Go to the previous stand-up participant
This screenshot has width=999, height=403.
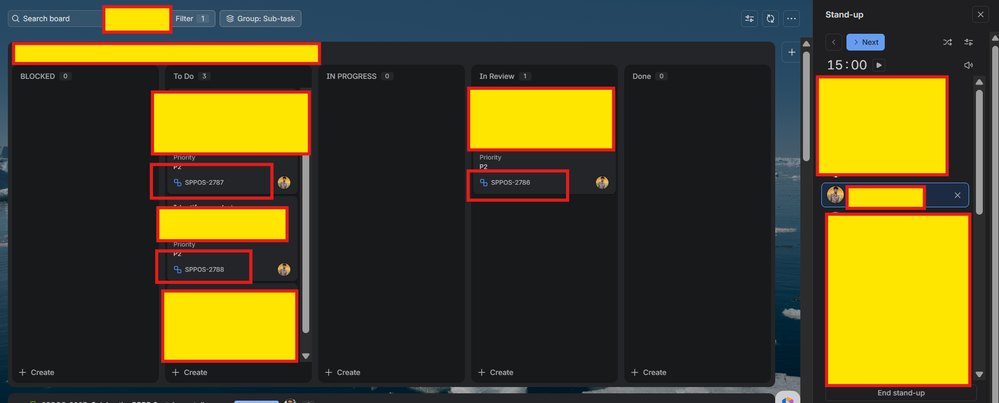point(834,42)
